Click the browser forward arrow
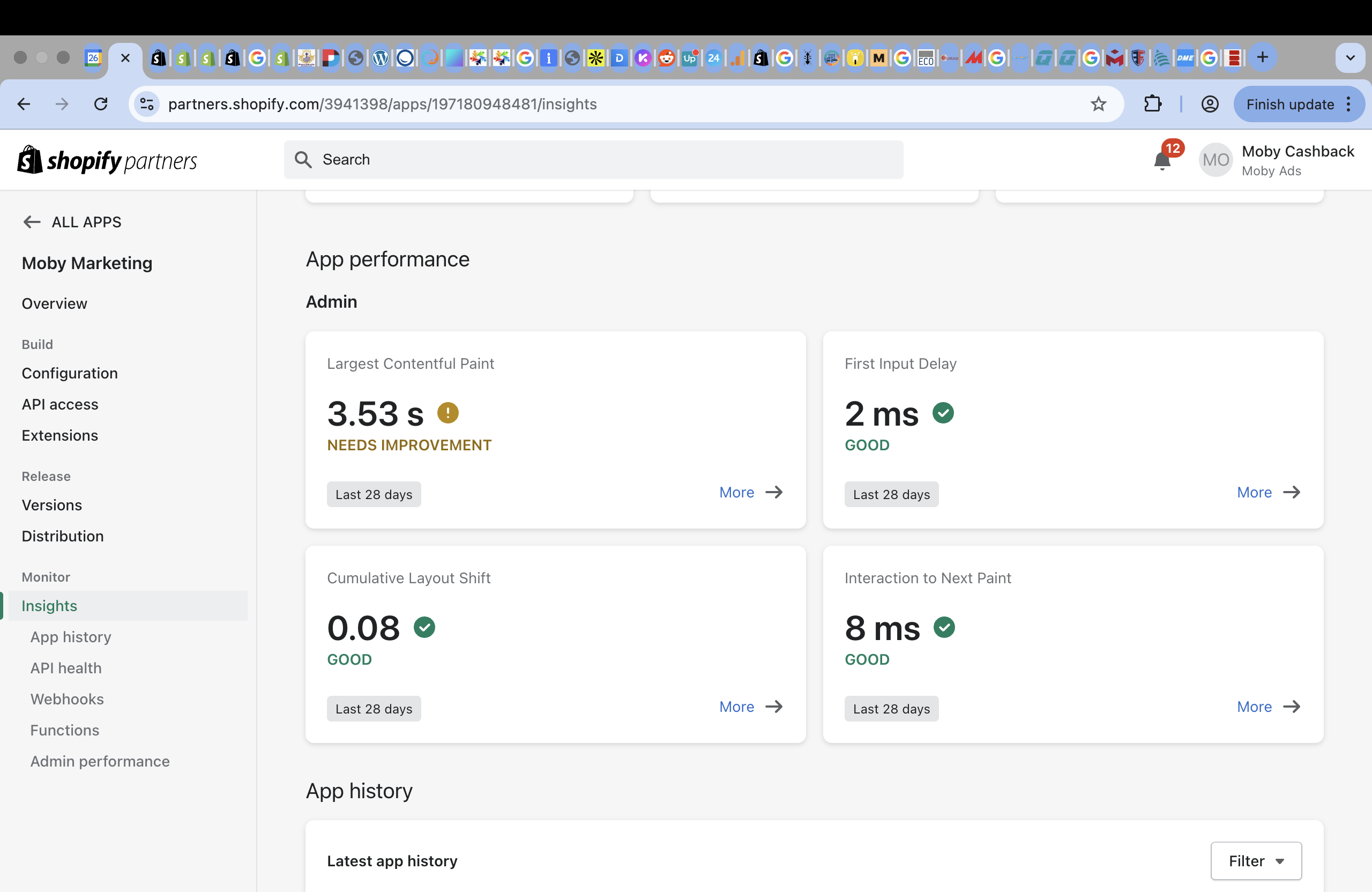This screenshot has height=892, width=1372. click(x=62, y=104)
